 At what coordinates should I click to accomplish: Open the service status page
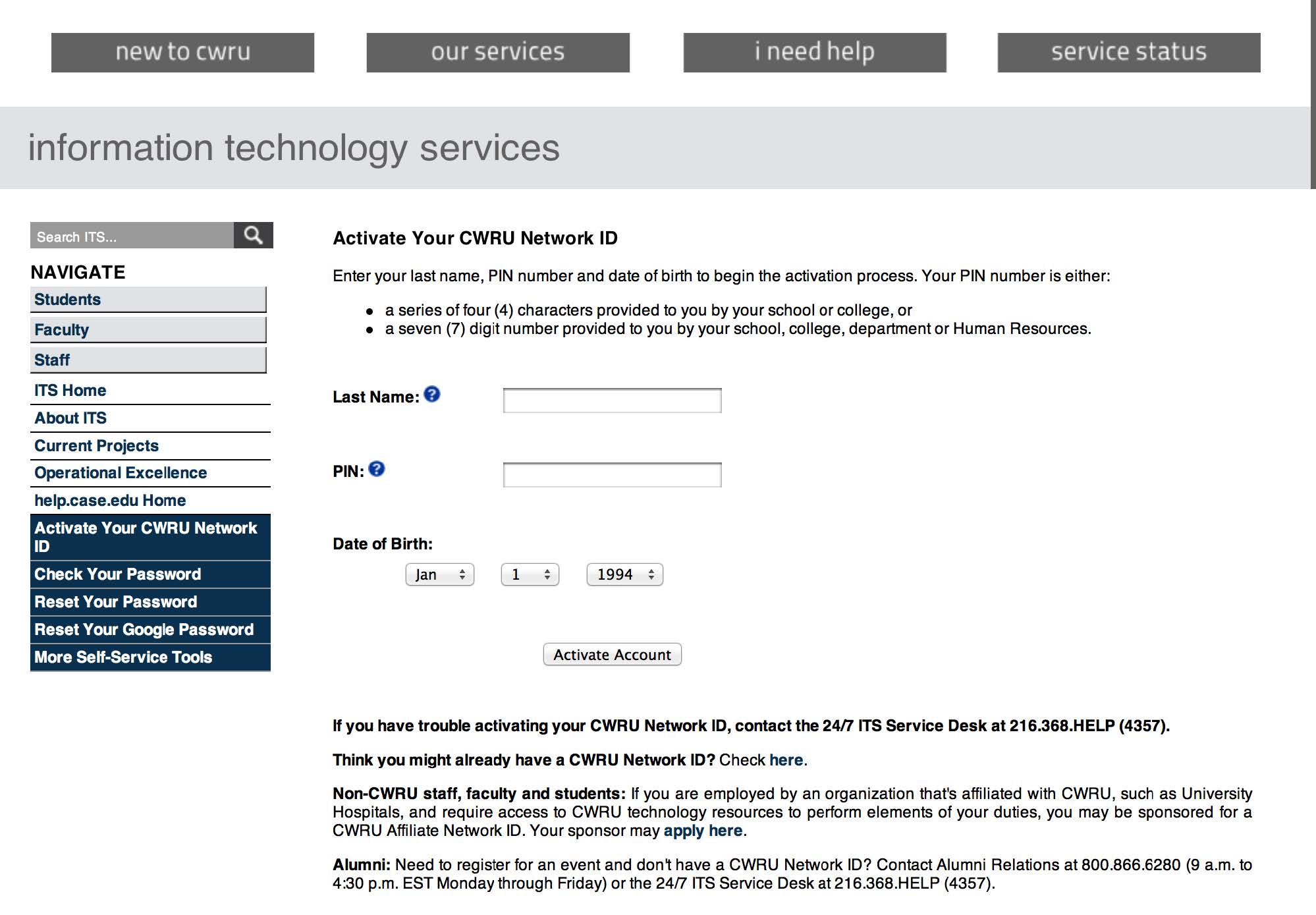[x=1128, y=52]
